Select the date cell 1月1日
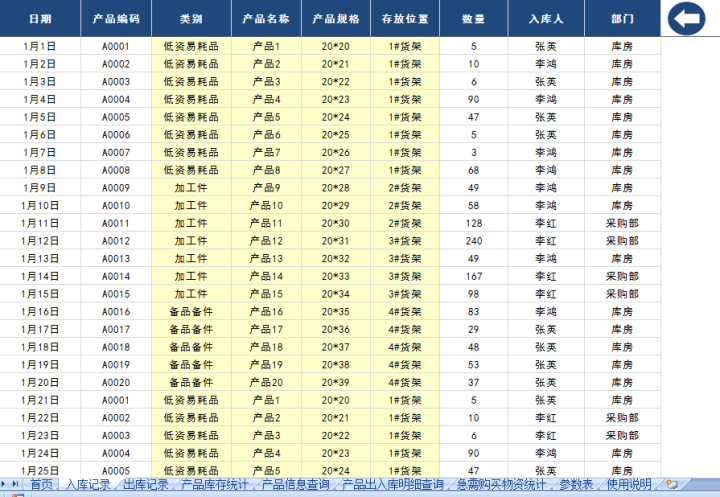Viewport: 720px width, 497px height. (40, 46)
